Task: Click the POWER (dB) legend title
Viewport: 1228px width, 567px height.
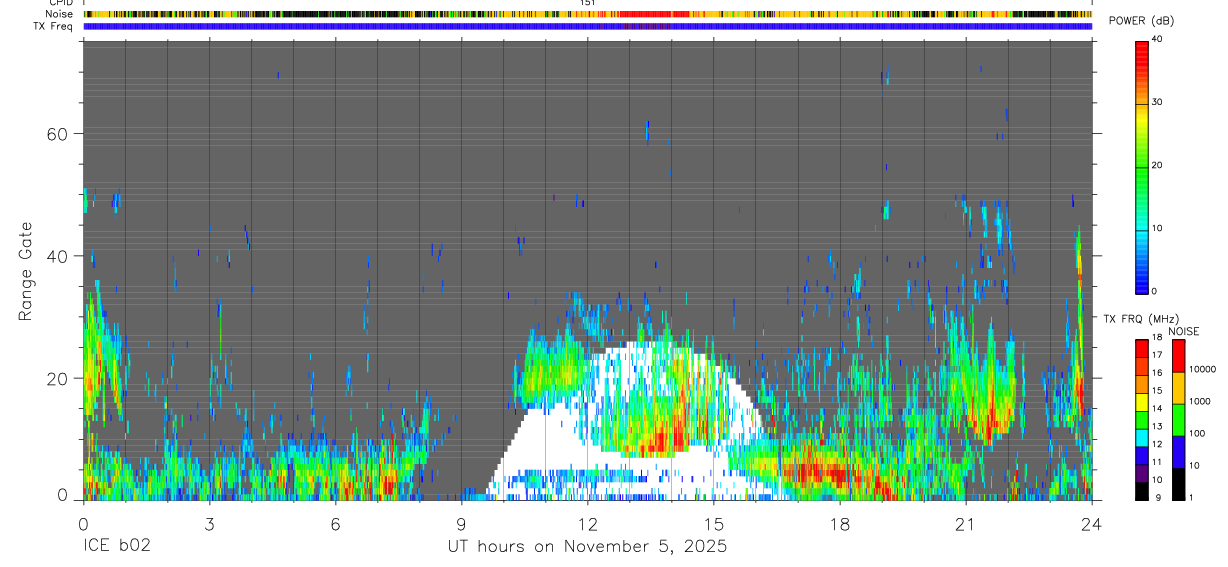Action: [x=1141, y=21]
